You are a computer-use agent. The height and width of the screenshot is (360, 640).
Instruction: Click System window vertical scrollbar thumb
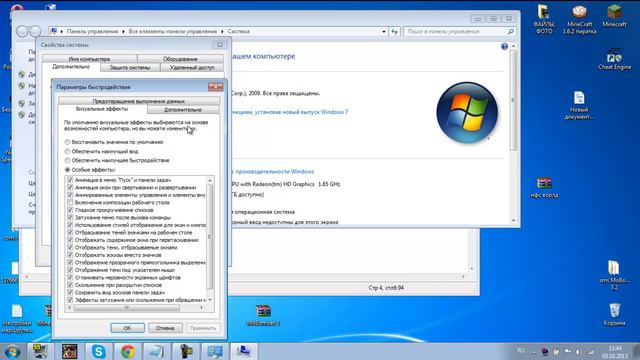pos(513,100)
